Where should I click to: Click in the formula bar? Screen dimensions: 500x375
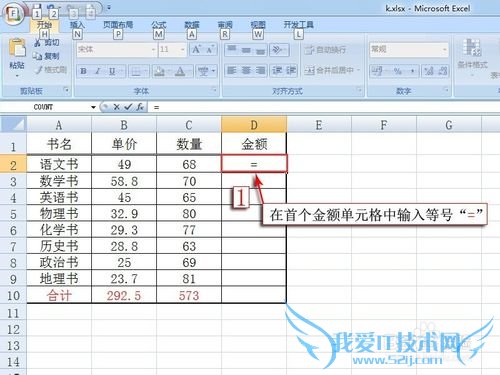coord(323,107)
